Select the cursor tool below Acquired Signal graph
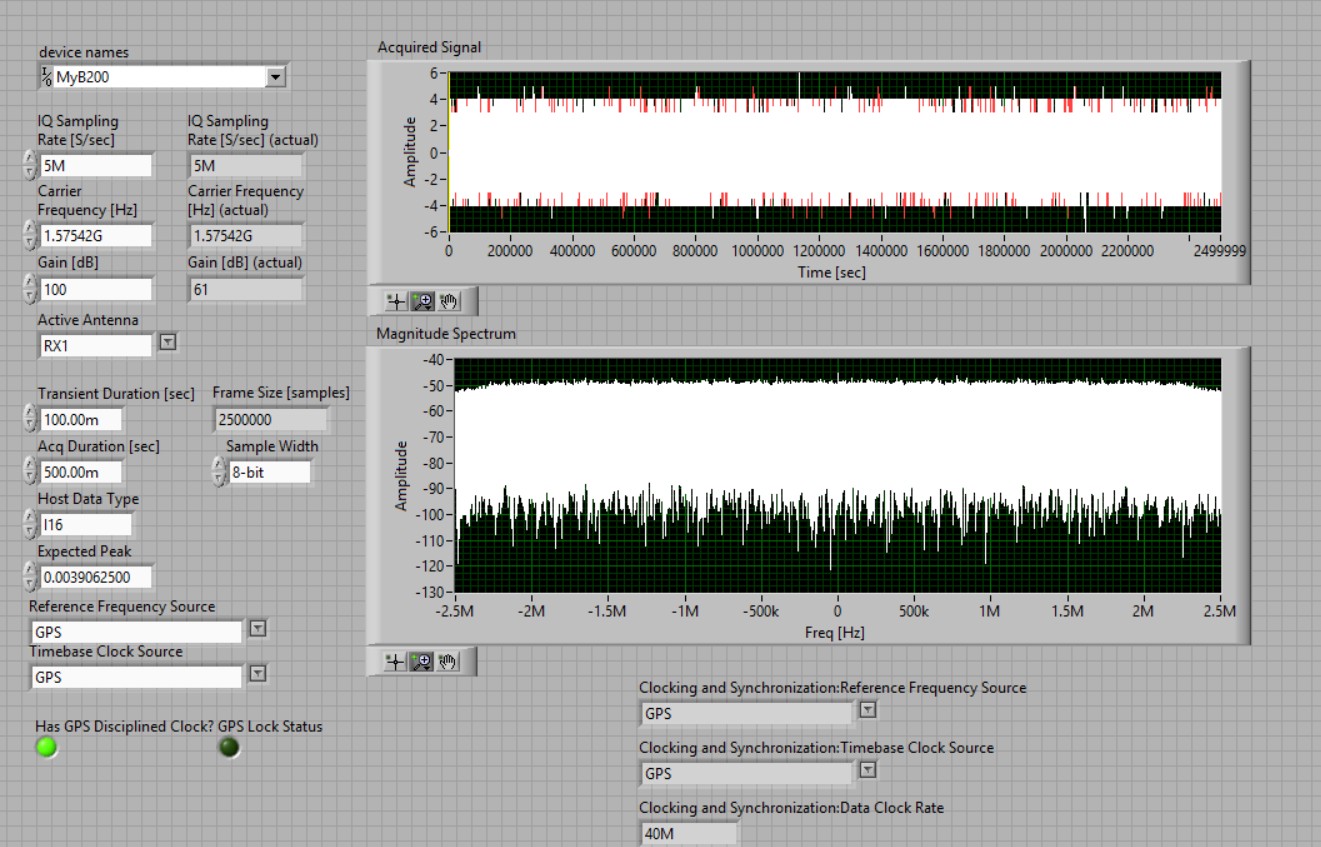The width and height of the screenshot is (1321, 847). [x=396, y=300]
